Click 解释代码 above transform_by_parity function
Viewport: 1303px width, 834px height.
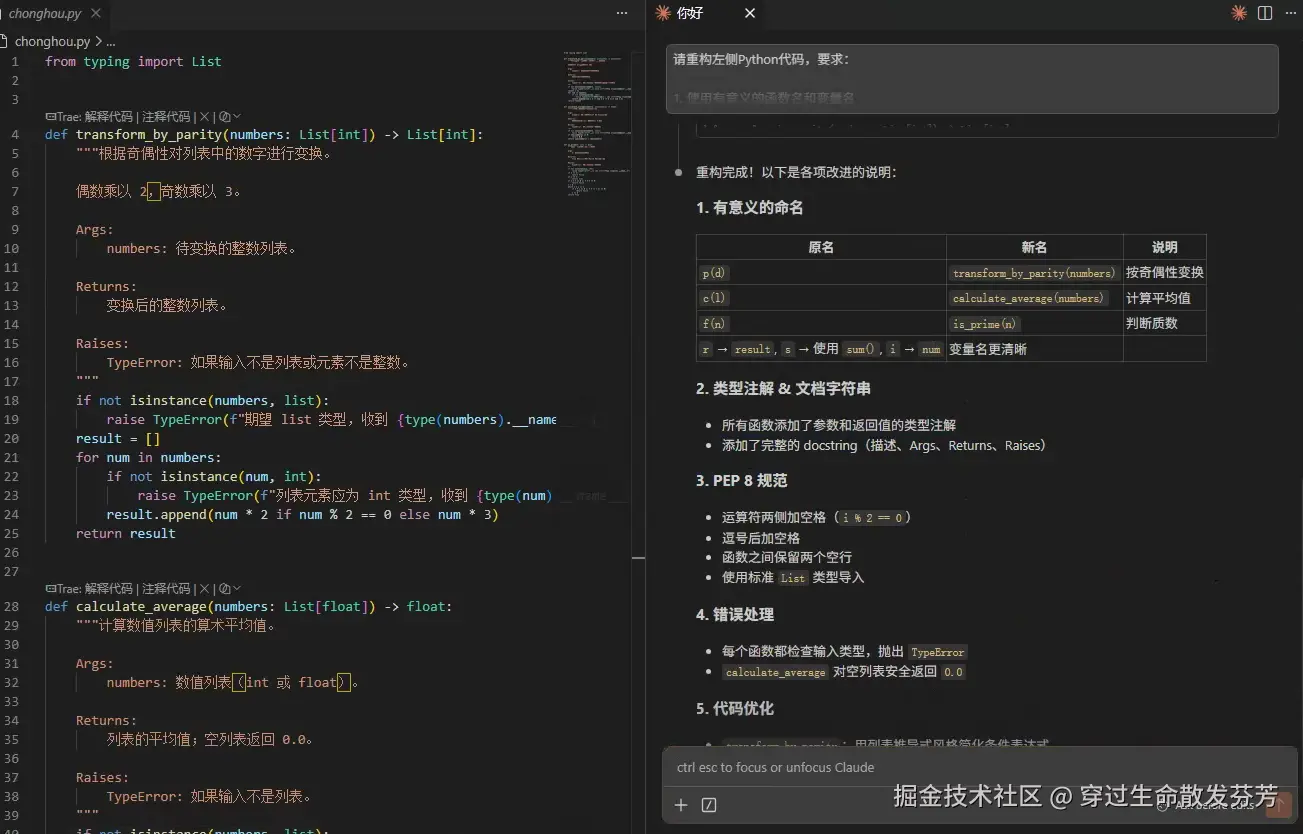click(x=109, y=116)
